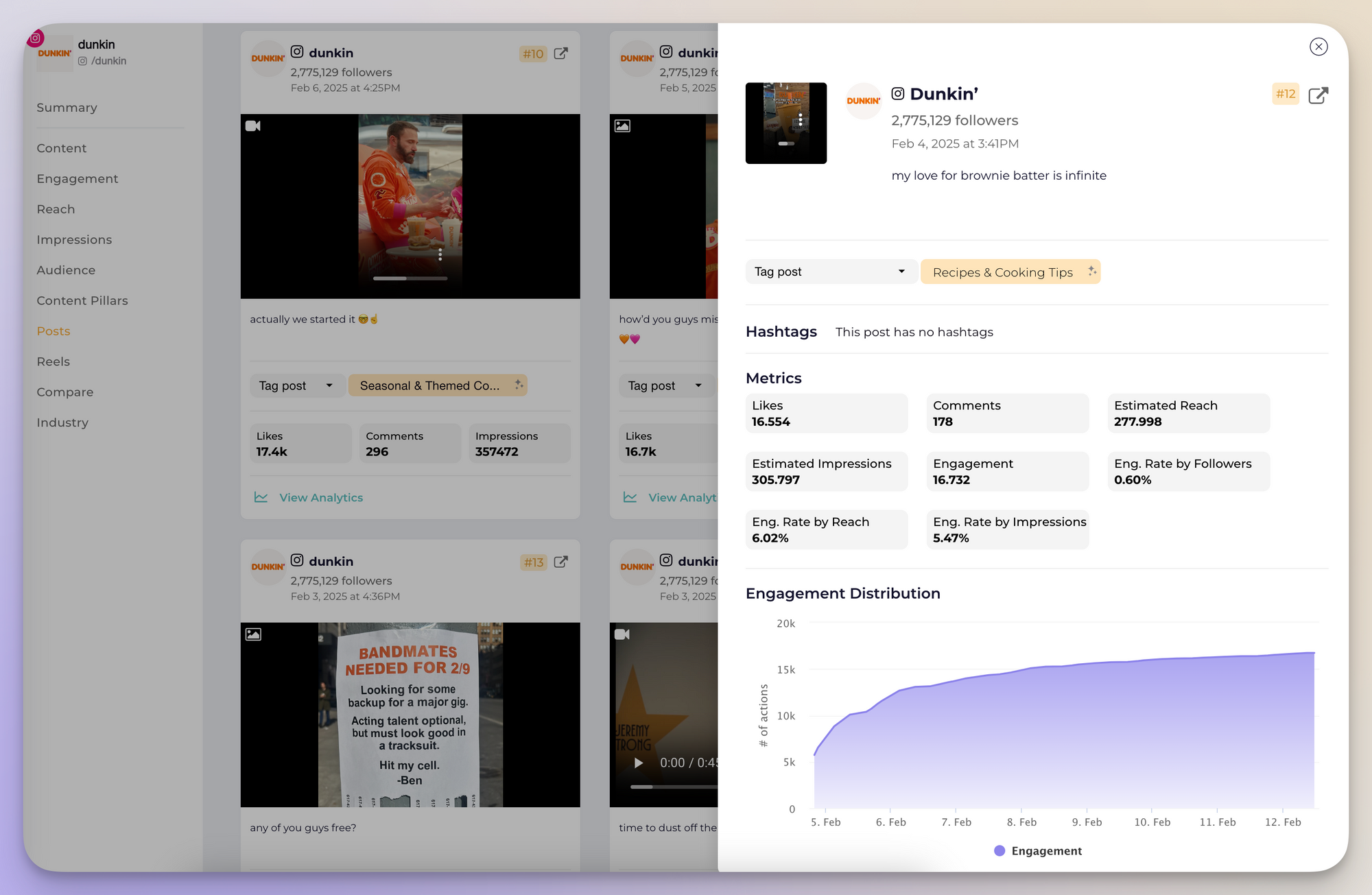
Task: Open the three-dot menu on Feb 6 video
Action: coord(440,255)
